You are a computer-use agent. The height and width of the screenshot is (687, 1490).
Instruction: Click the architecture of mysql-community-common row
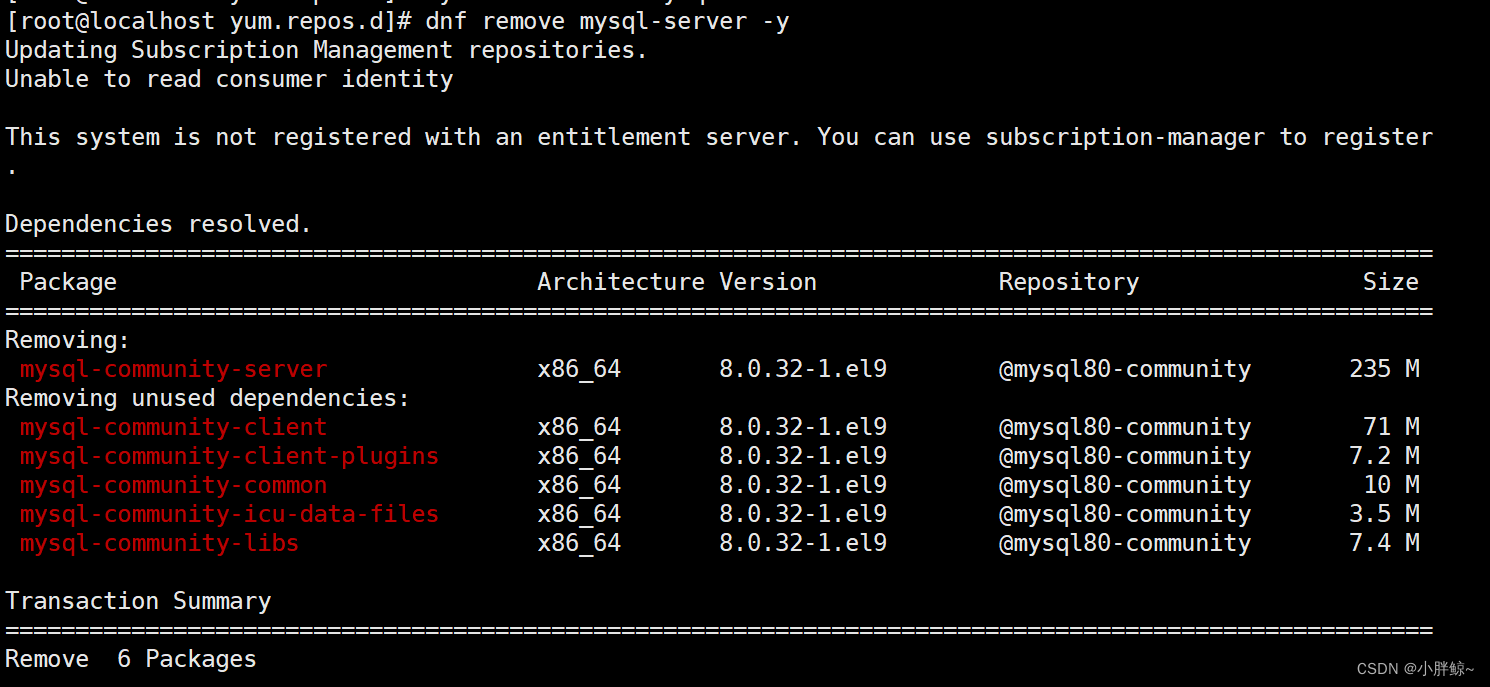[x=579, y=485]
